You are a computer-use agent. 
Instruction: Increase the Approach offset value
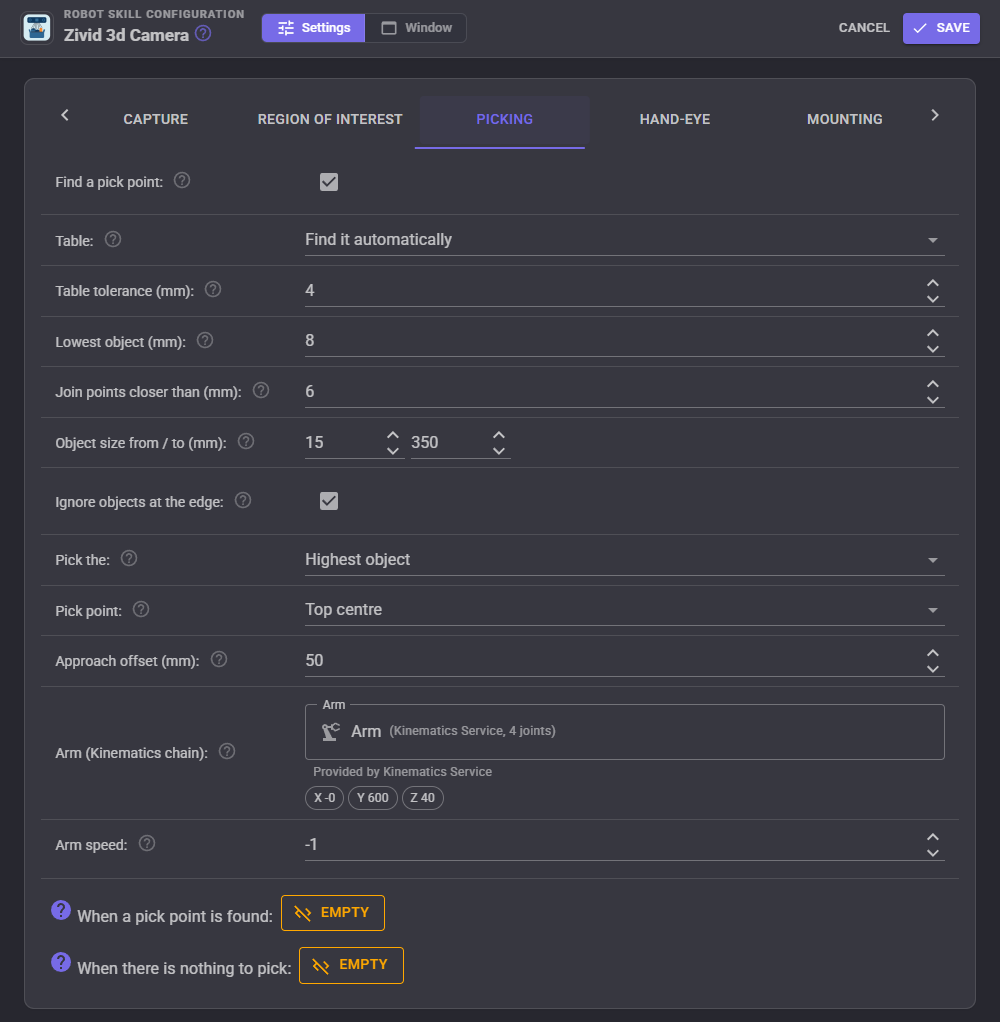tap(933, 653)
